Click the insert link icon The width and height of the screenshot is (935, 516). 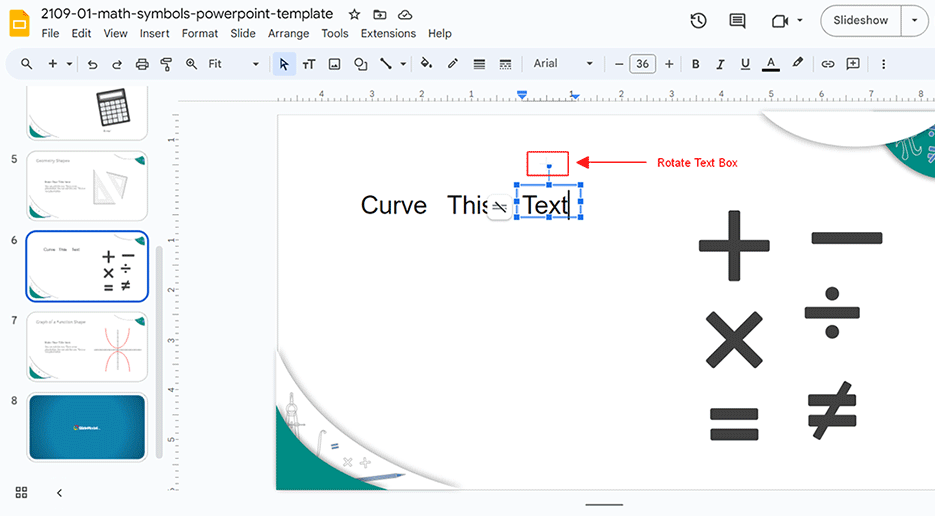(828, 64)
